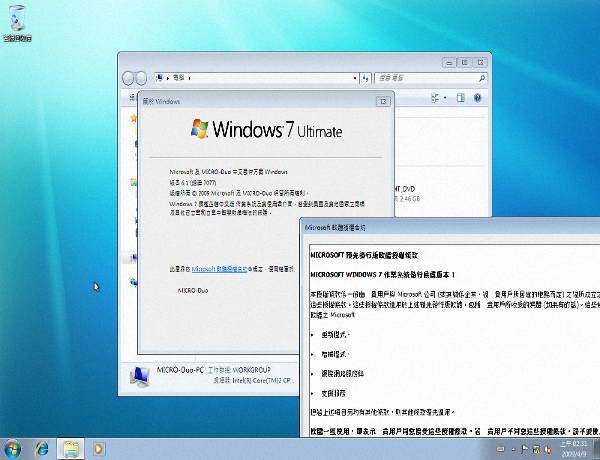
Task: Expand the breadcrumb arrow after Computer
Action: coord(189,77)
